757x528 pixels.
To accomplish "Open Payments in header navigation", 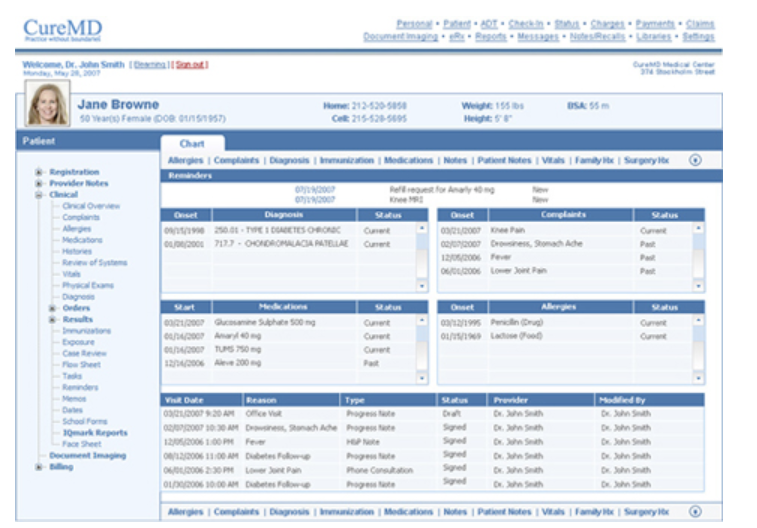I will click(655, 24).
